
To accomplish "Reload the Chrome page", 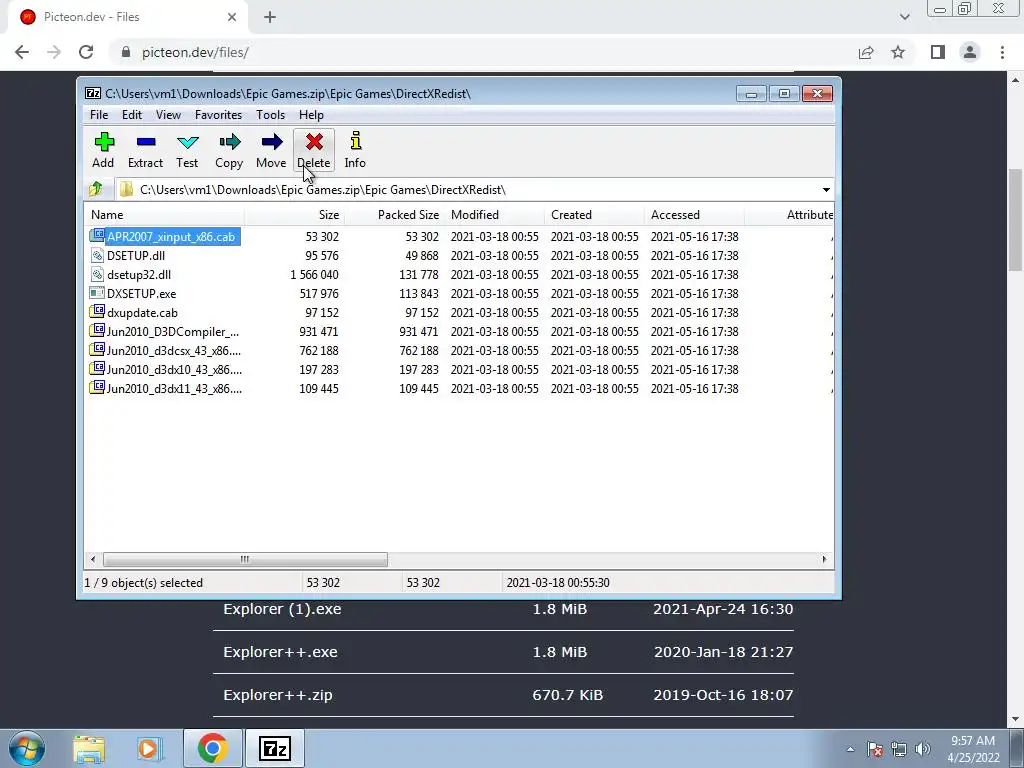I will [86, 52].
